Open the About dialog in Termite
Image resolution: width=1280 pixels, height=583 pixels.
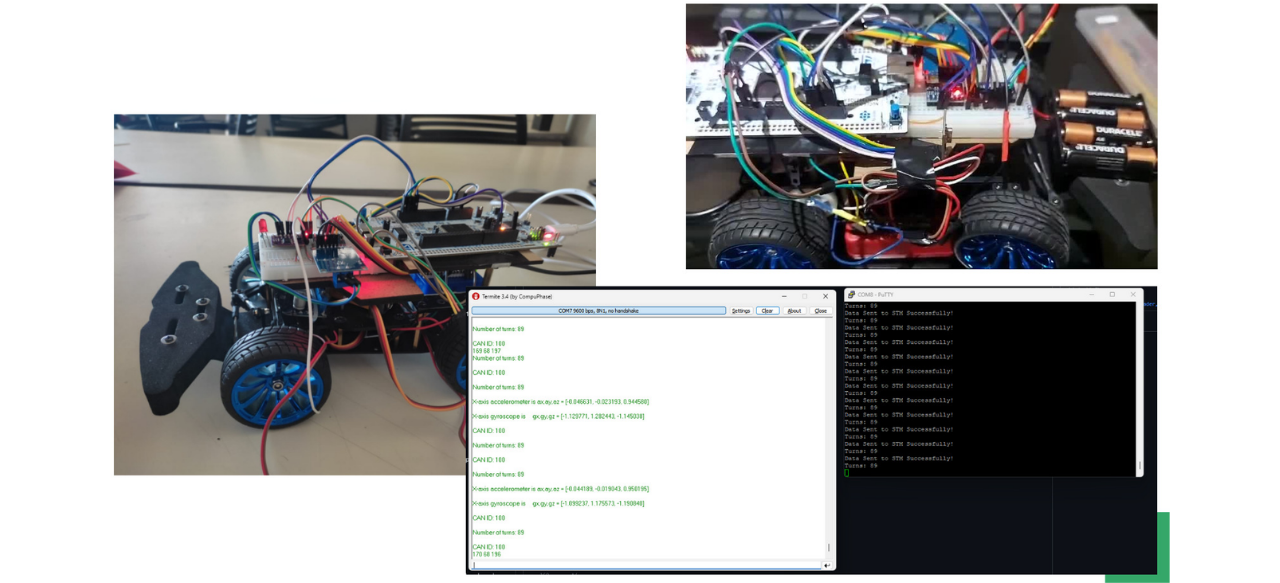(x=794, y=311)
